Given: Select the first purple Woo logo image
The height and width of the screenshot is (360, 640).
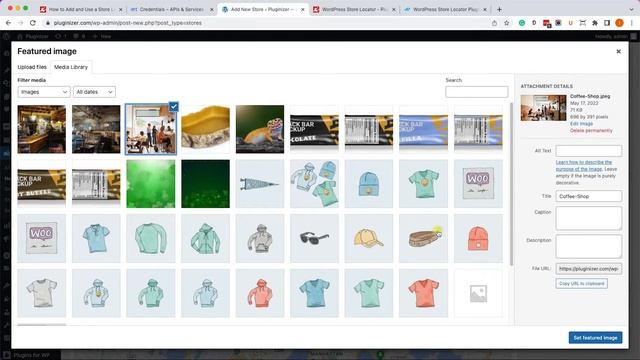Looking at the screenshot, I should [x=478, y=184].
